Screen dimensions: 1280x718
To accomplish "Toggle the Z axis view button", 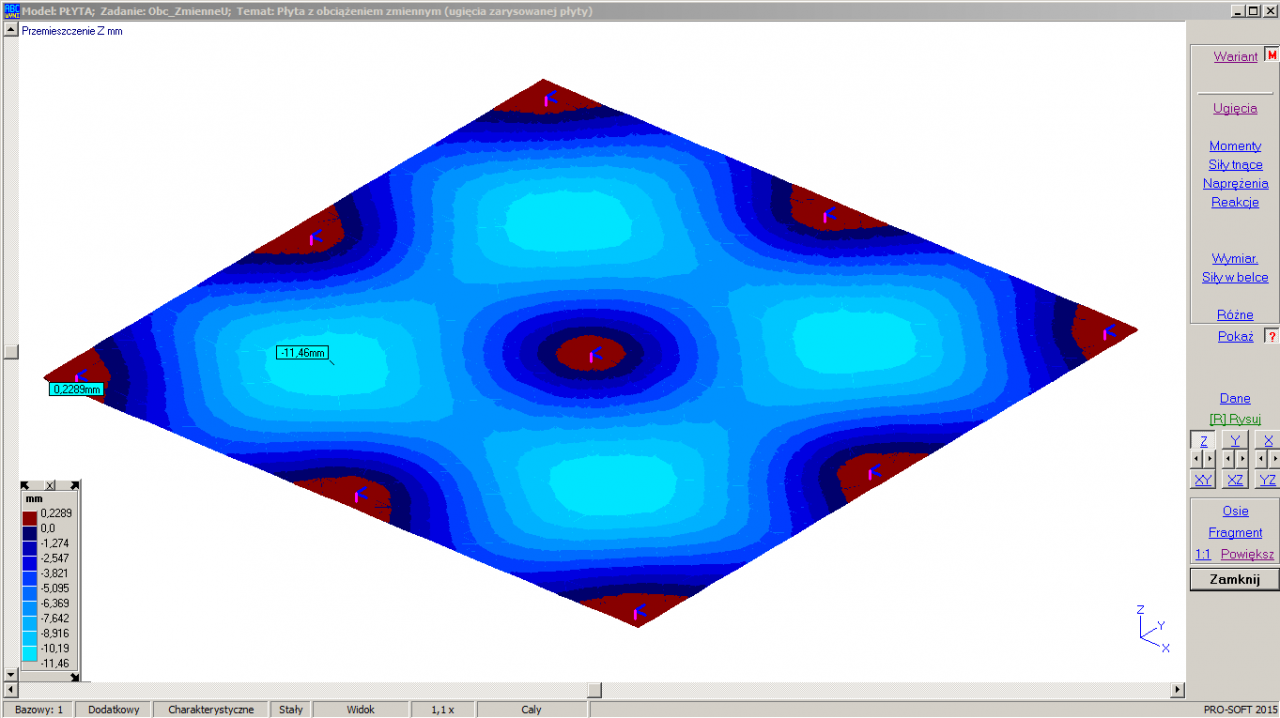I will point(1203,441).
